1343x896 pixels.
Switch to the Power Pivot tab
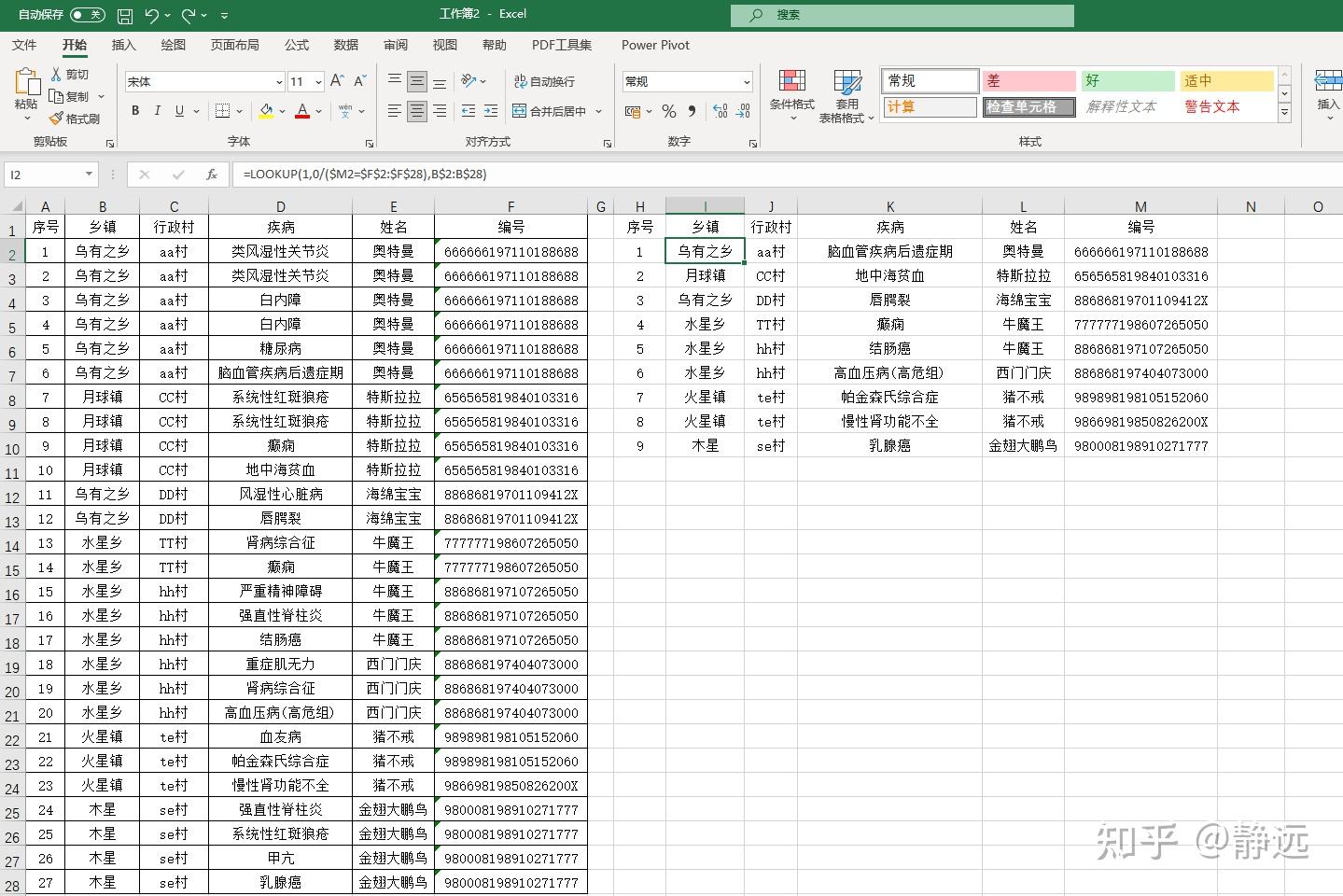coord(655,45)
